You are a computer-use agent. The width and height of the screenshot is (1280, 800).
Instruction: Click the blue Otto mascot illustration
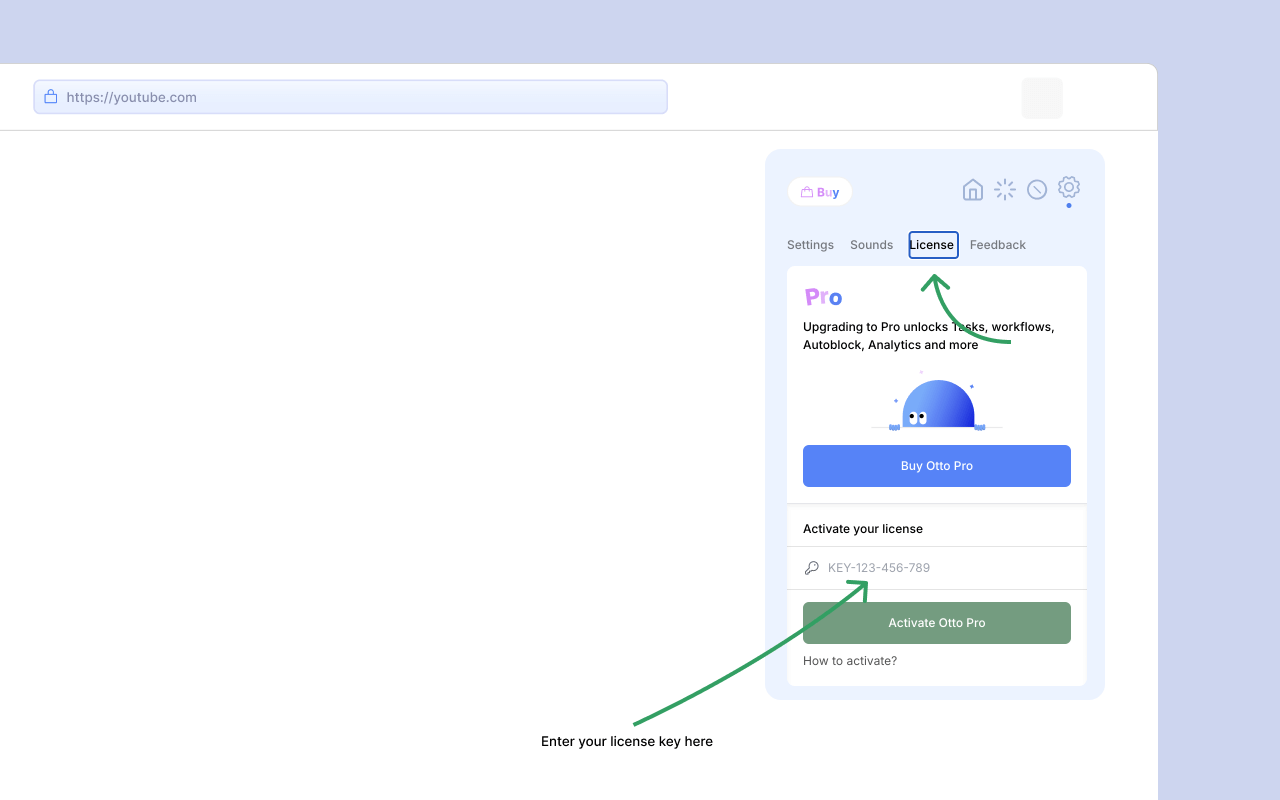(x=937, y=405)
